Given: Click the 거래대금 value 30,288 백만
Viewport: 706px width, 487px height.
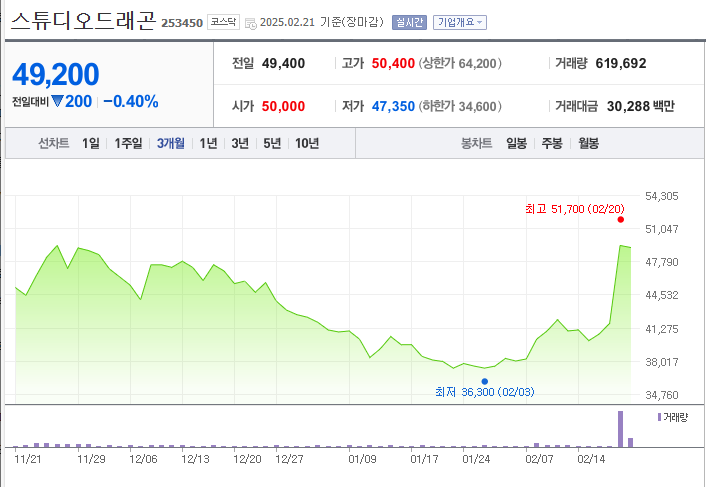Looking at the screenshot, I should coord(641,107).
